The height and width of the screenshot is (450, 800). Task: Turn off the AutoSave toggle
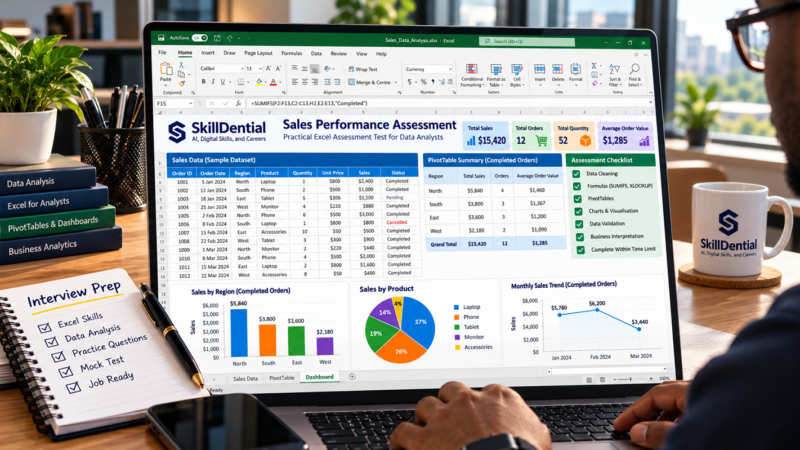tap(199, 38)
